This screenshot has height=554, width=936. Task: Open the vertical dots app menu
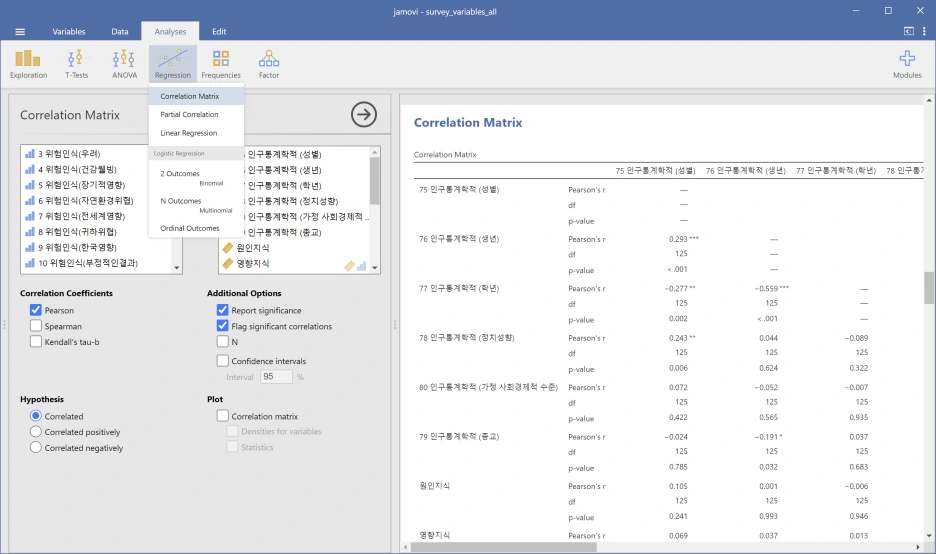[x=924, y=31]
